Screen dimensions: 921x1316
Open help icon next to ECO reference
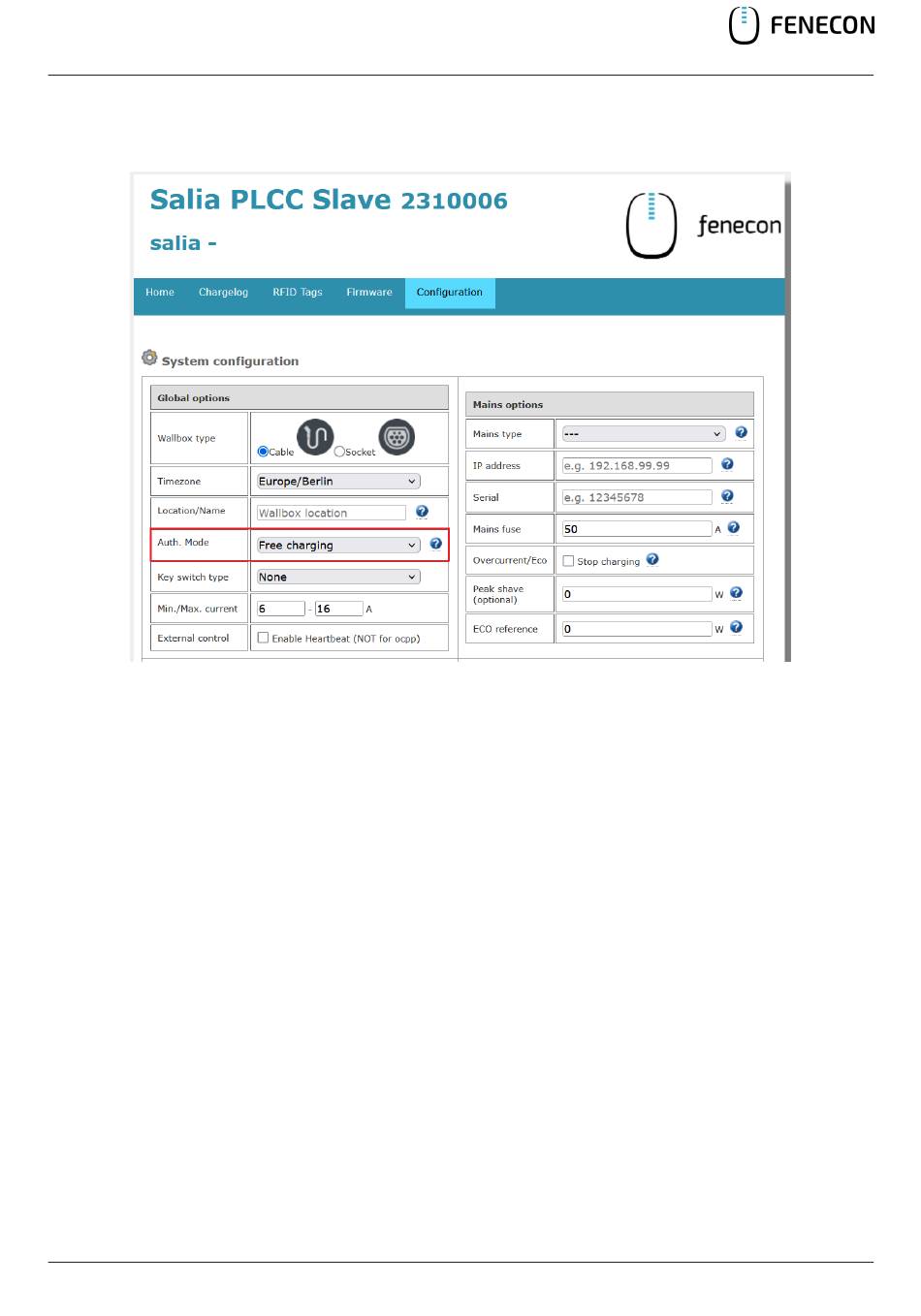click(736, 627)
